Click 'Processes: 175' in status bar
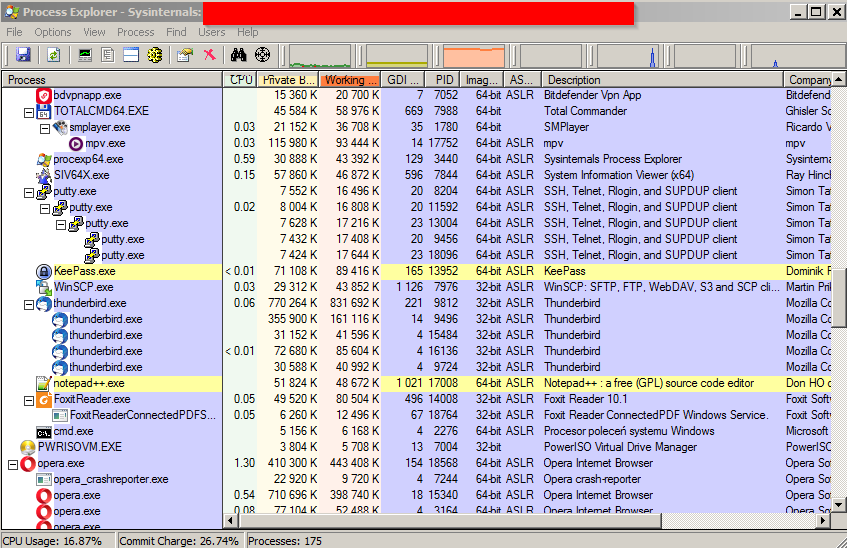Image resolution: width=847 pixels, height=548 pixels. coord(285,541)
